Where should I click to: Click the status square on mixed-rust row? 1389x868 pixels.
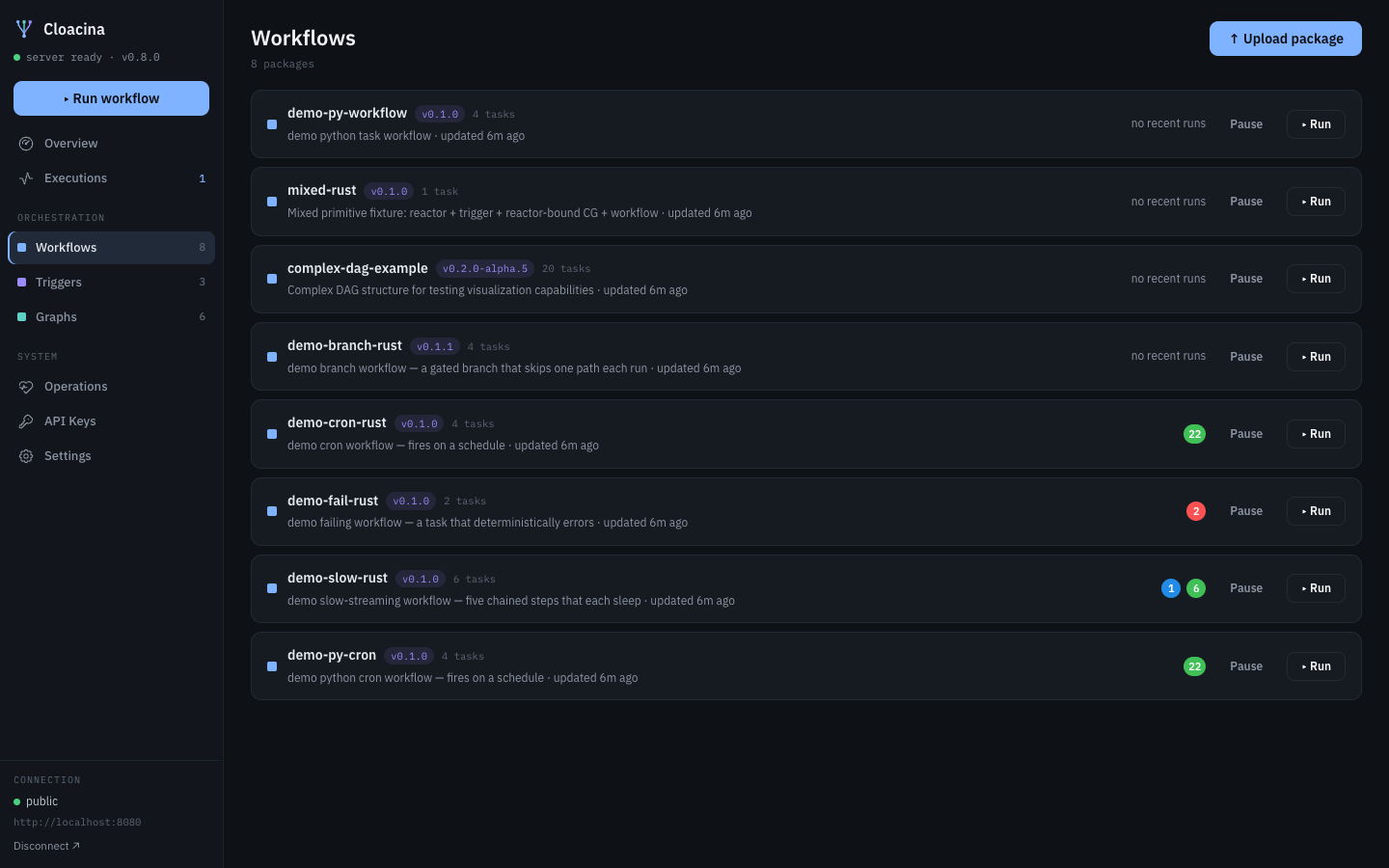pos(272,202)
